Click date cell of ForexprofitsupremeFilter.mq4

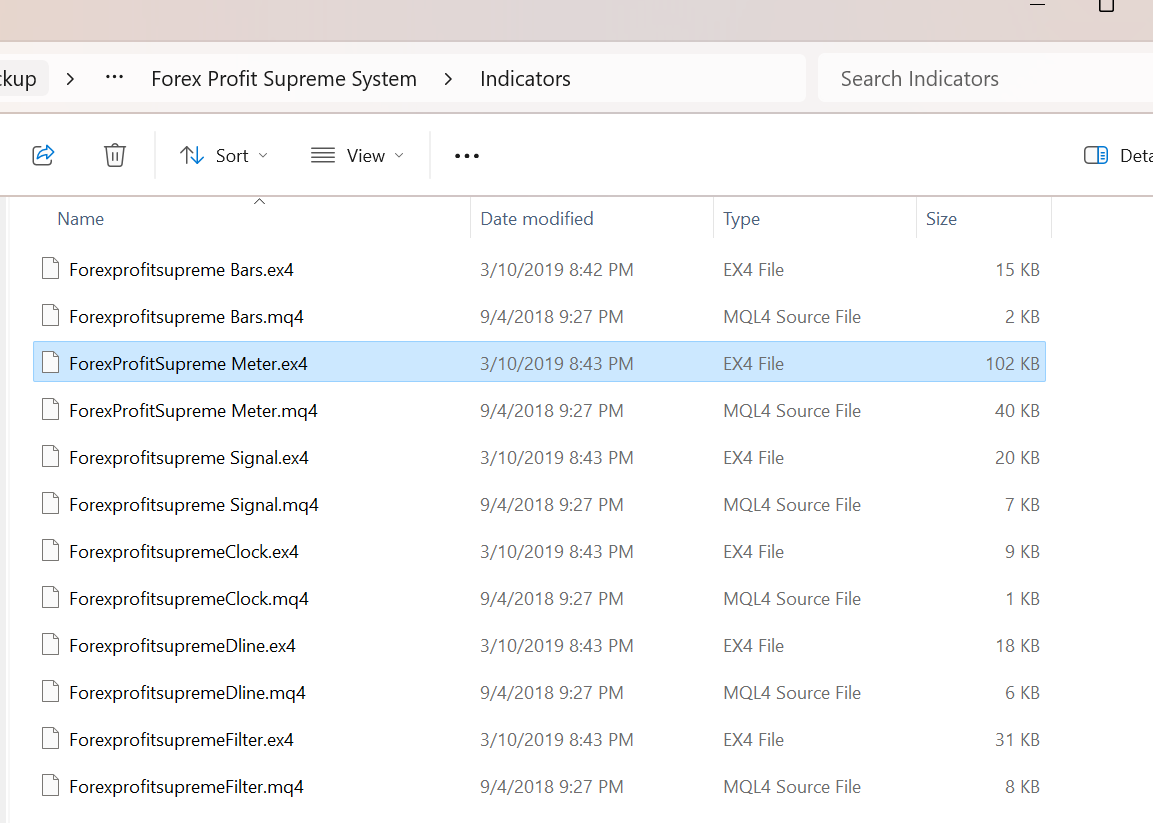coord(551,787)
